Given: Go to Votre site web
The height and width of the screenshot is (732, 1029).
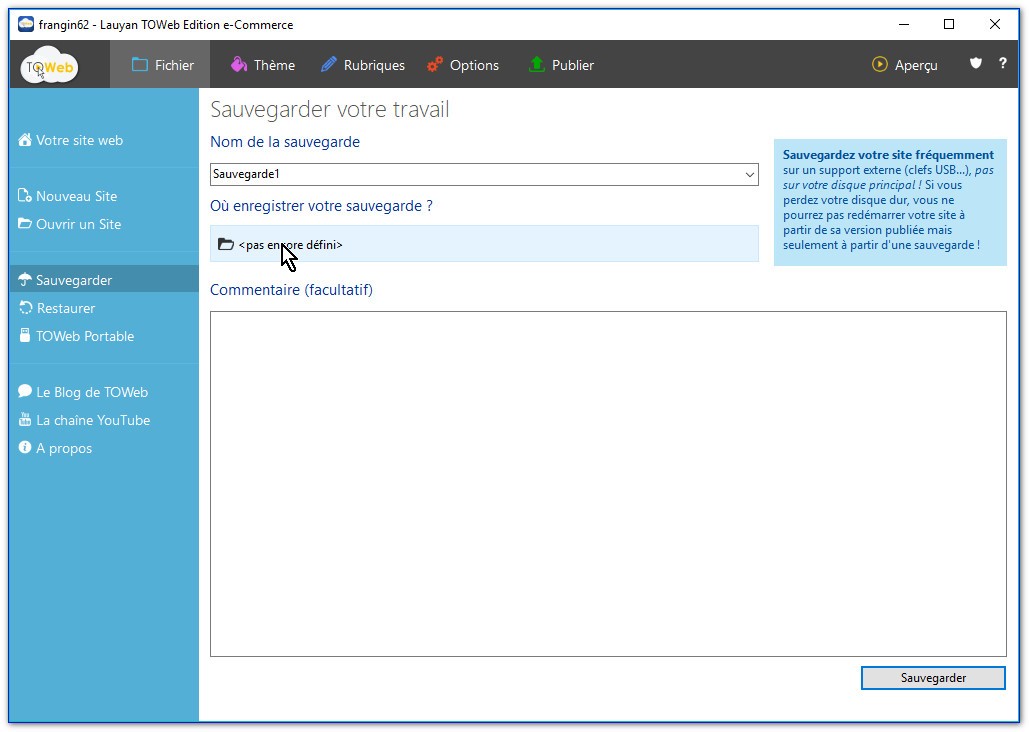Looking at the screenshot, I should (79, 140).
